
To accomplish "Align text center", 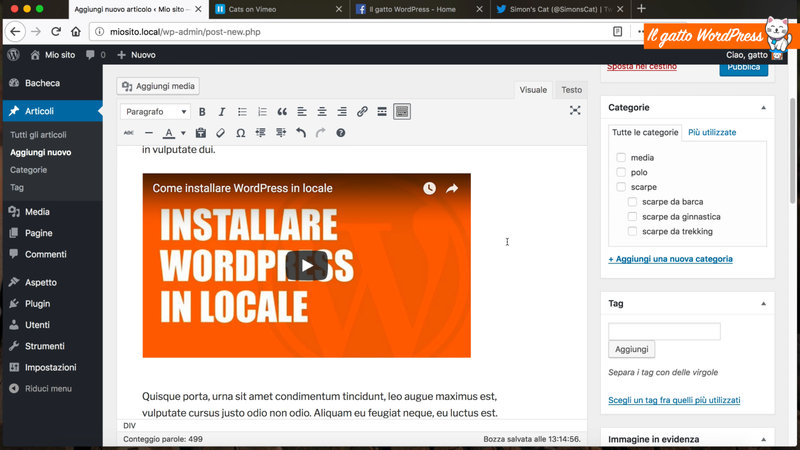I will click(x=322, y=112).
